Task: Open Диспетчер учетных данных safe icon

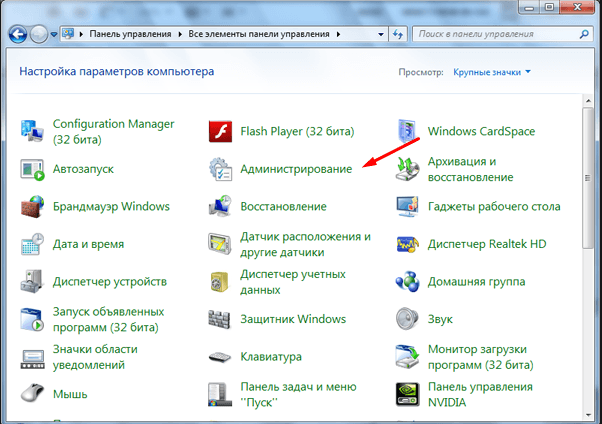Action: click(x=220, y=282)
